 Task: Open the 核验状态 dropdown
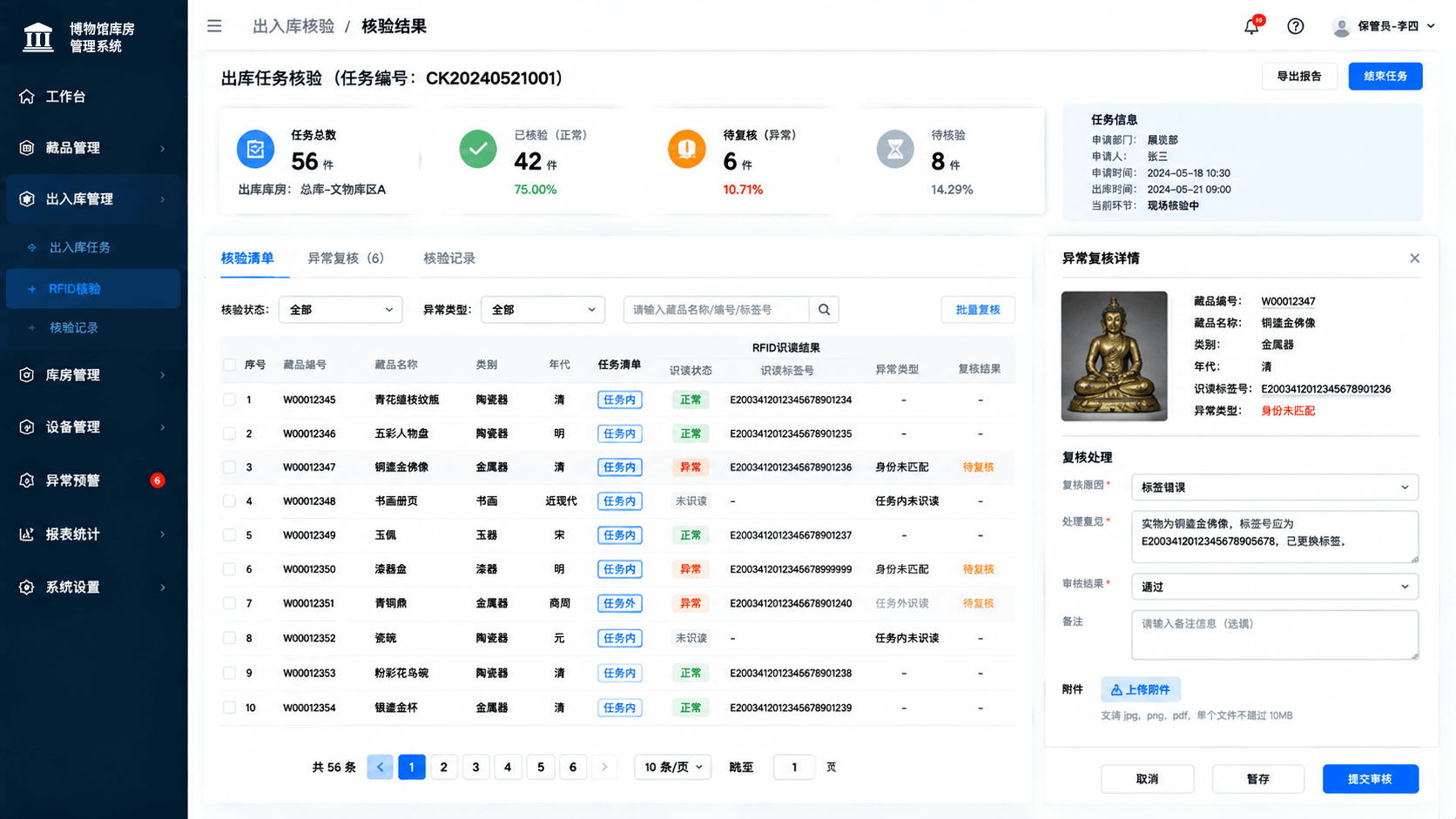tap(340, 310)
